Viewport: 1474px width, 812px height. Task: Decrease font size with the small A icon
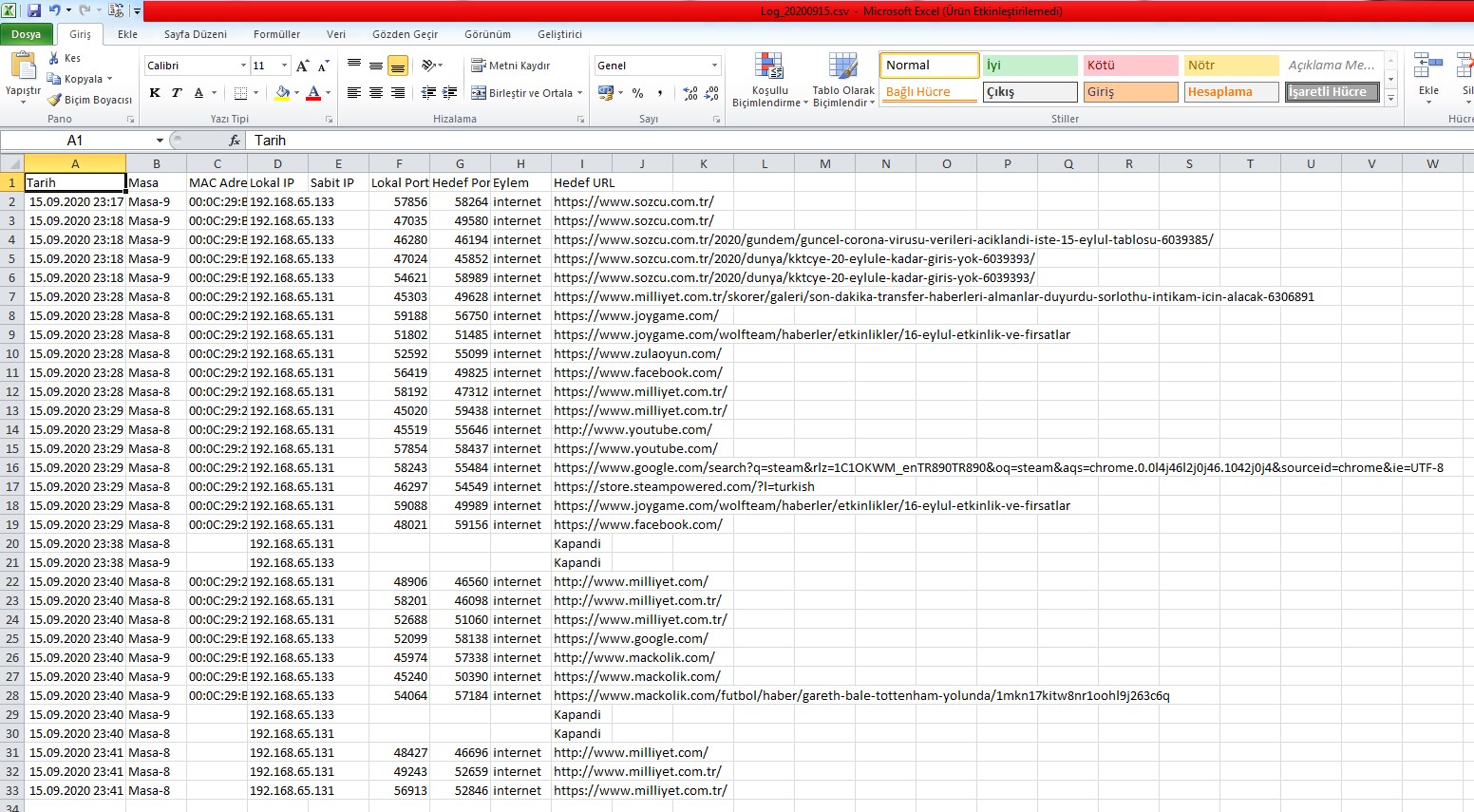(323, 66)
